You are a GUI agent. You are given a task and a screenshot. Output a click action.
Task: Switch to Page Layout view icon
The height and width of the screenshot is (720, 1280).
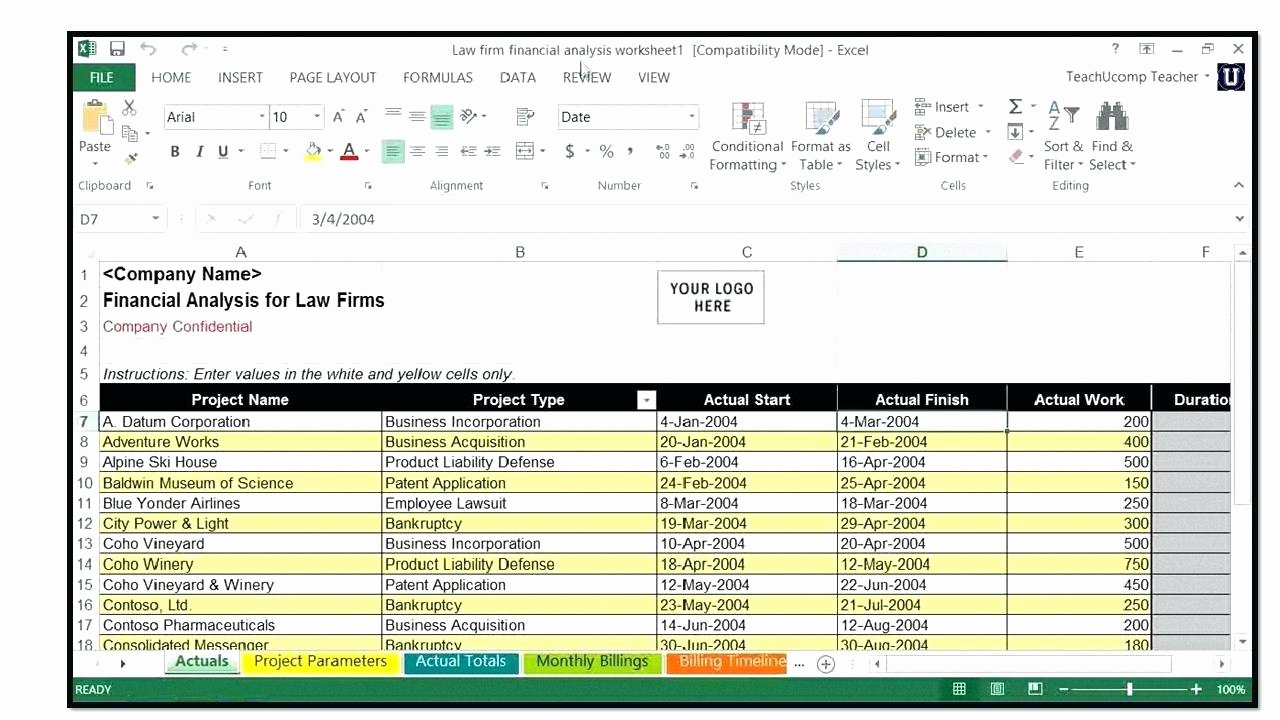point(997,689)
